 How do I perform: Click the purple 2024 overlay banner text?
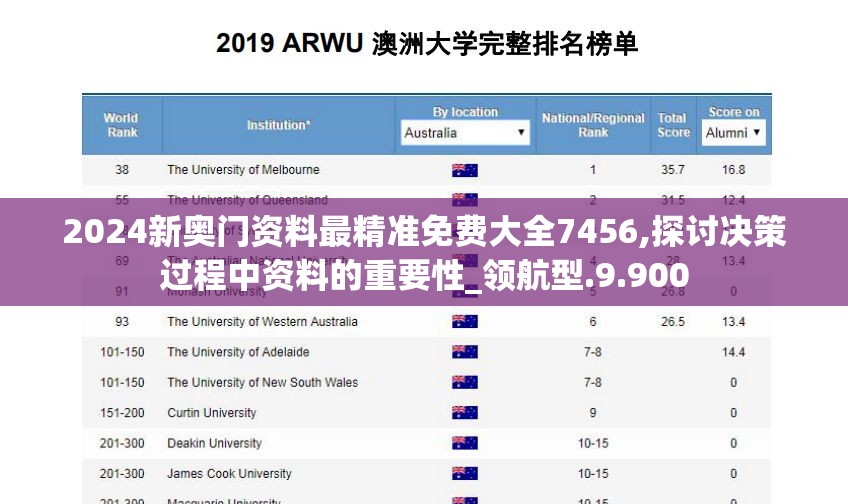click(425, 253)
